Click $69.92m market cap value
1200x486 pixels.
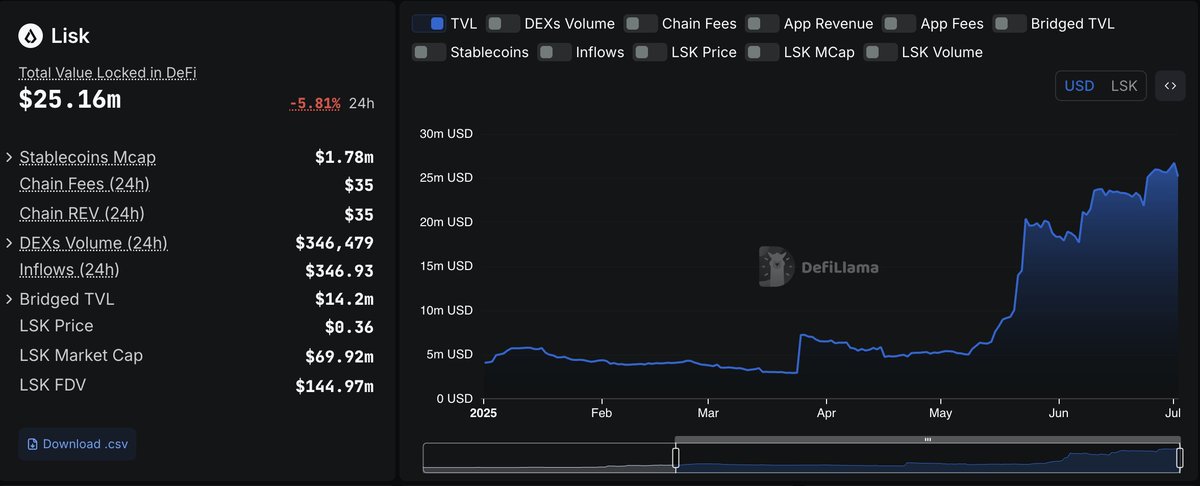click(x=339, y=357)
